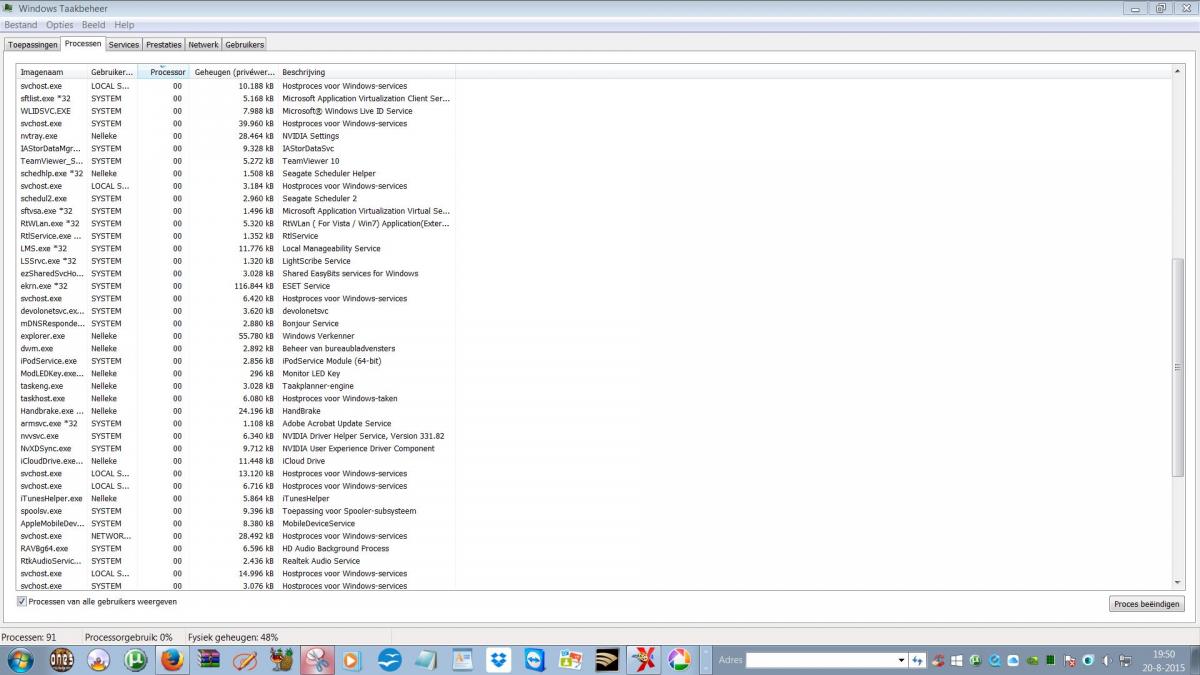Select the iTunesHelper.exe process row

tap(236, 498)
